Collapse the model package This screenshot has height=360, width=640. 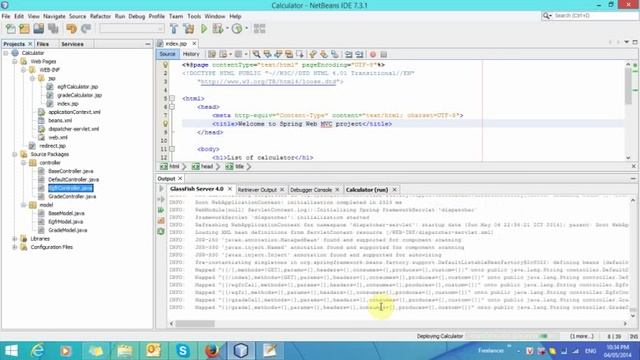click(x=24, y=205)
